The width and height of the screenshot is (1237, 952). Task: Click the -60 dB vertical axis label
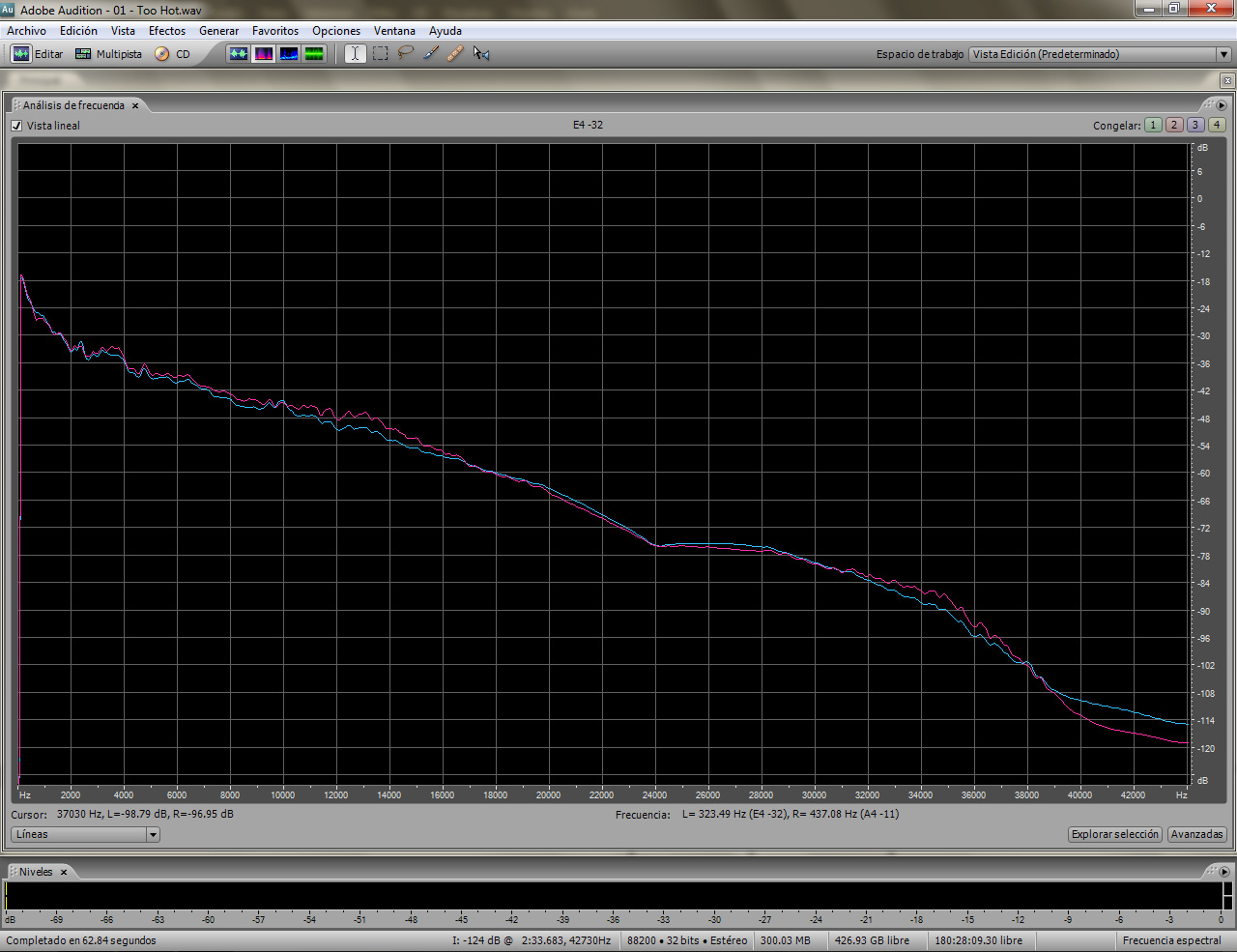[x=1204, y=474]
